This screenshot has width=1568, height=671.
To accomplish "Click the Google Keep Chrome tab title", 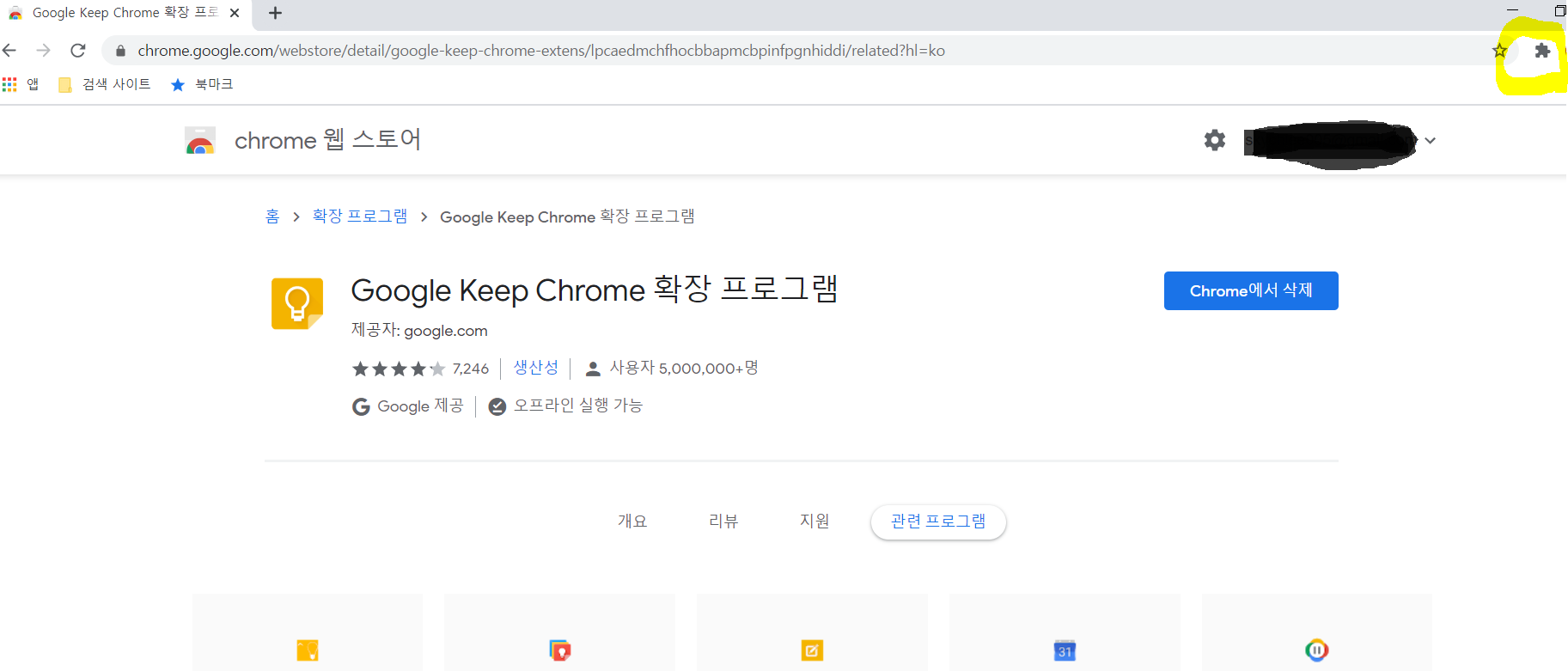I will point(125,13).
